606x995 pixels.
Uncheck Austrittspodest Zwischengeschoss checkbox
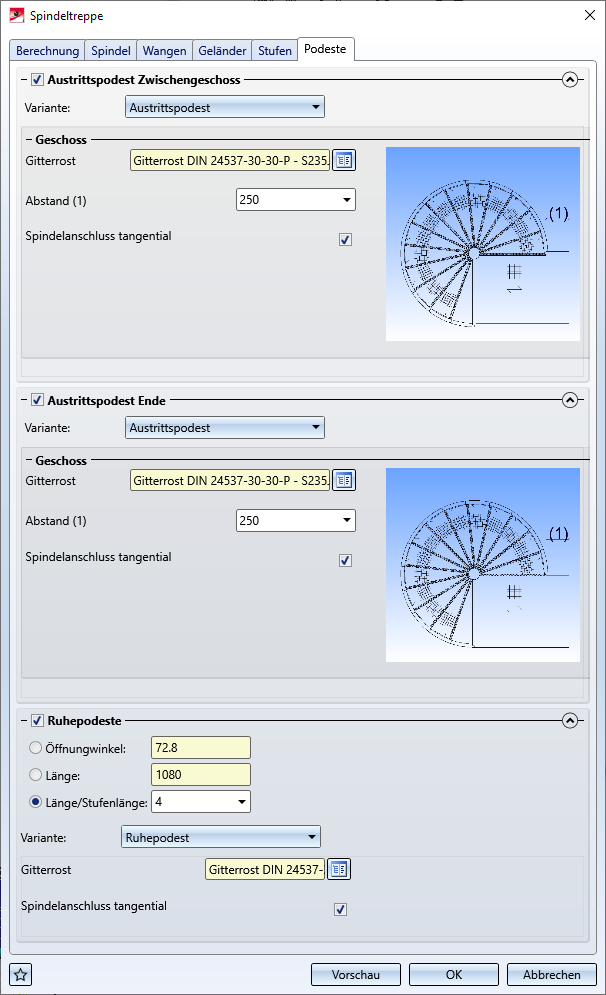point(38,80)
